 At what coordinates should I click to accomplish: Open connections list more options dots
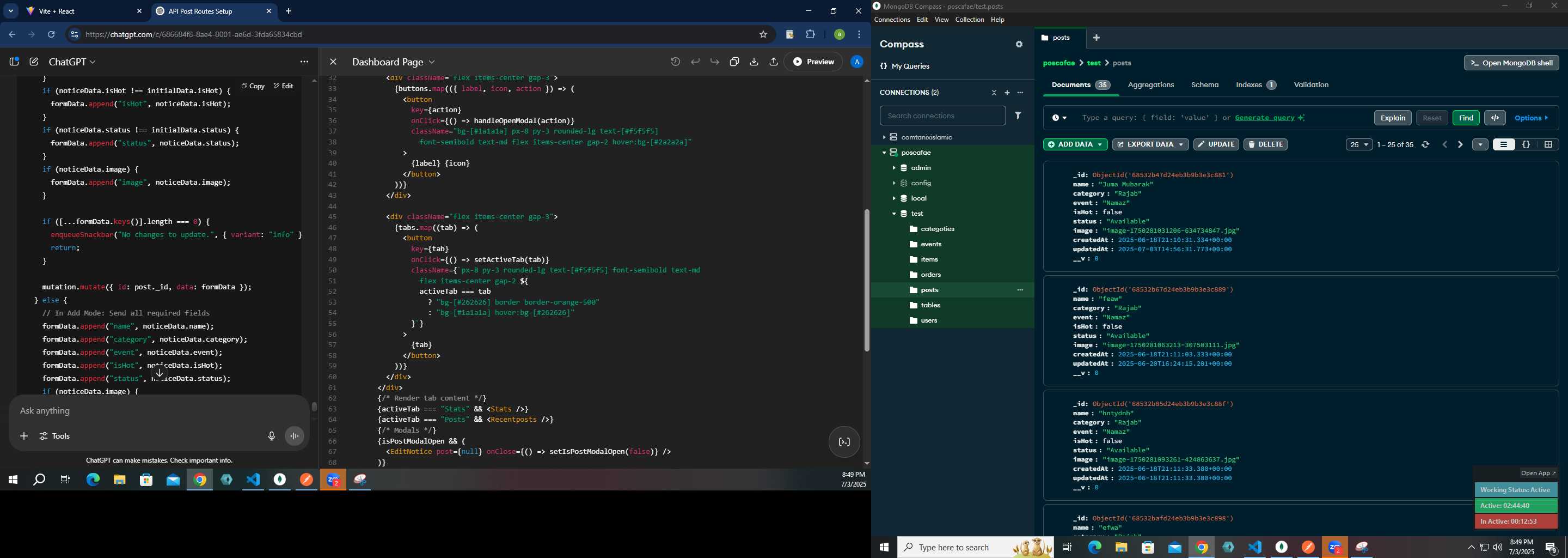point(1020,93)
